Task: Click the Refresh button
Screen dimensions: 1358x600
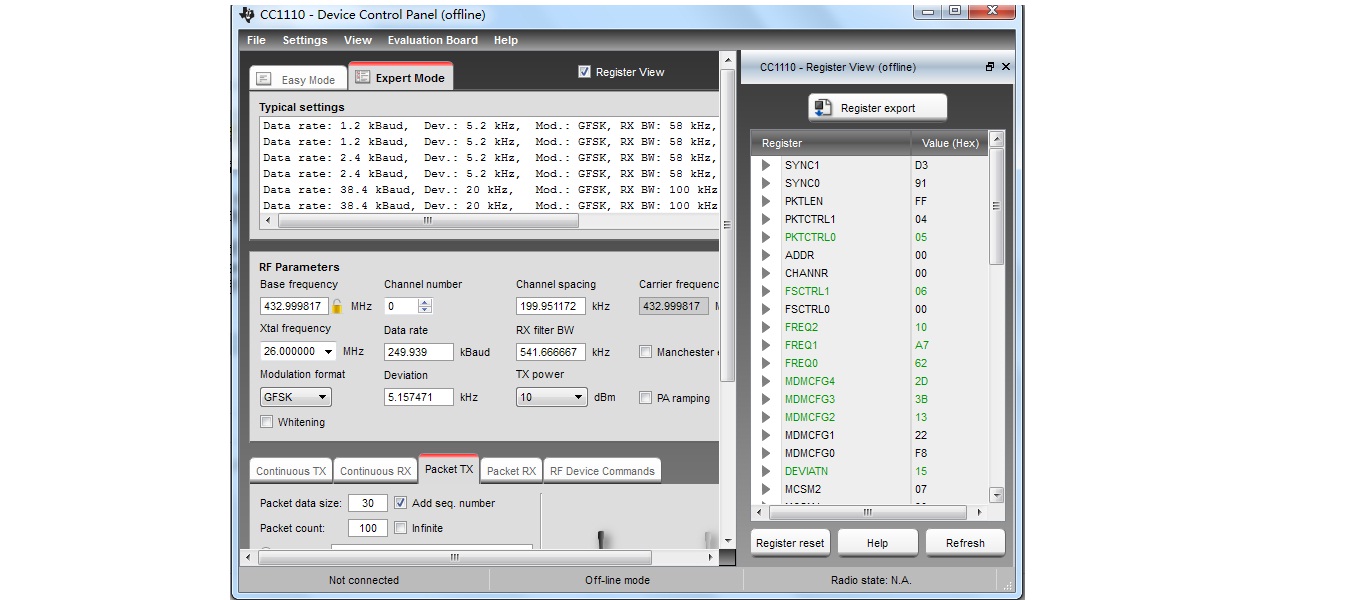Action: tap(965, 543)
